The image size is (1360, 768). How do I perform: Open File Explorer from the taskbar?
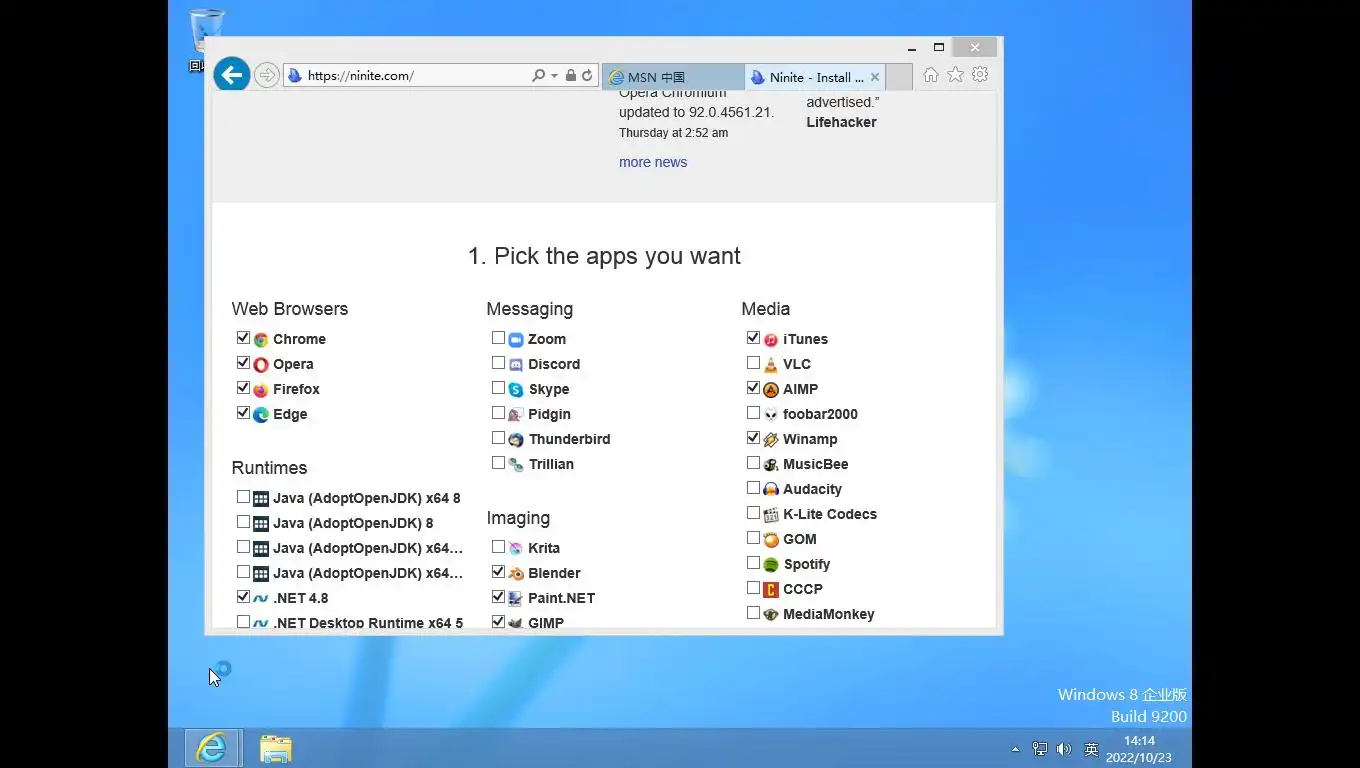(x=276, y=748)
